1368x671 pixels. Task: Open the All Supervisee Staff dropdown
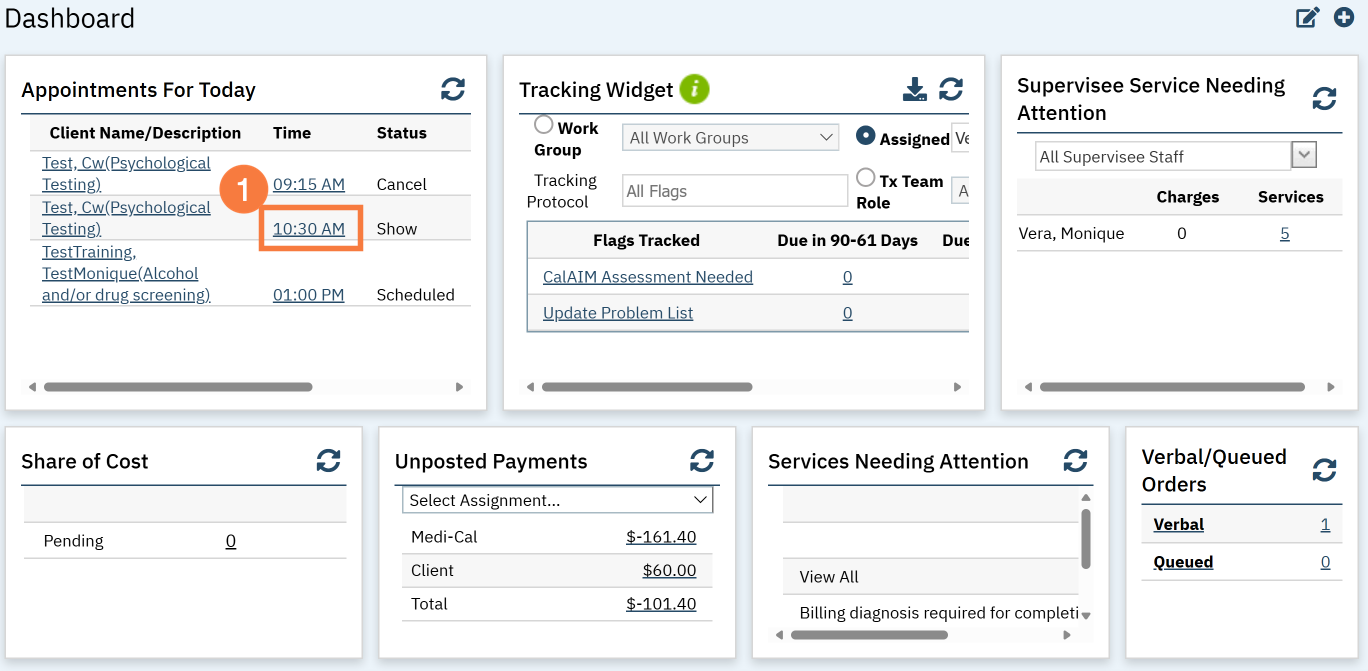[1303, 156]
